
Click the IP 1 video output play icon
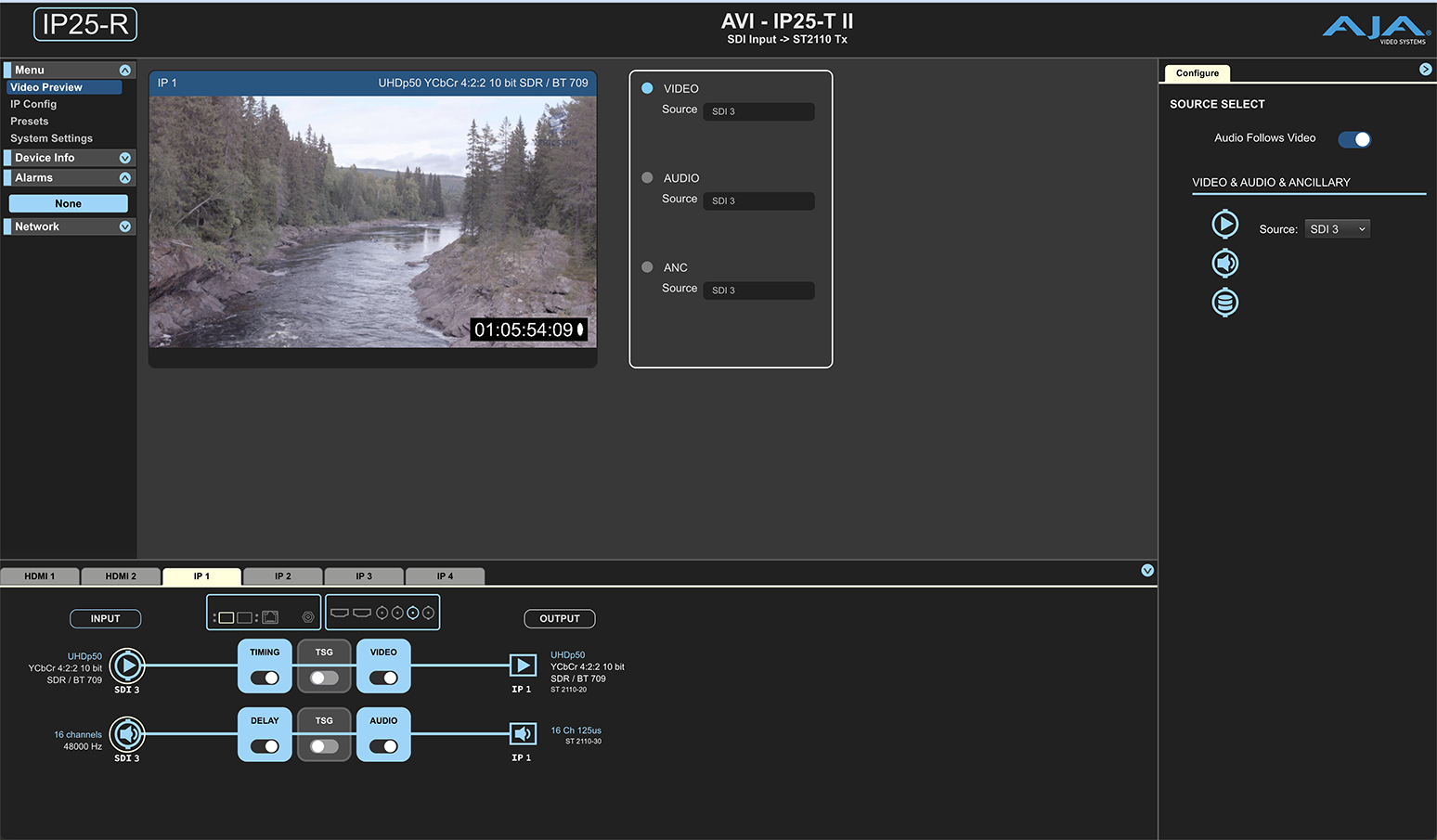click(x=523, y=666)
